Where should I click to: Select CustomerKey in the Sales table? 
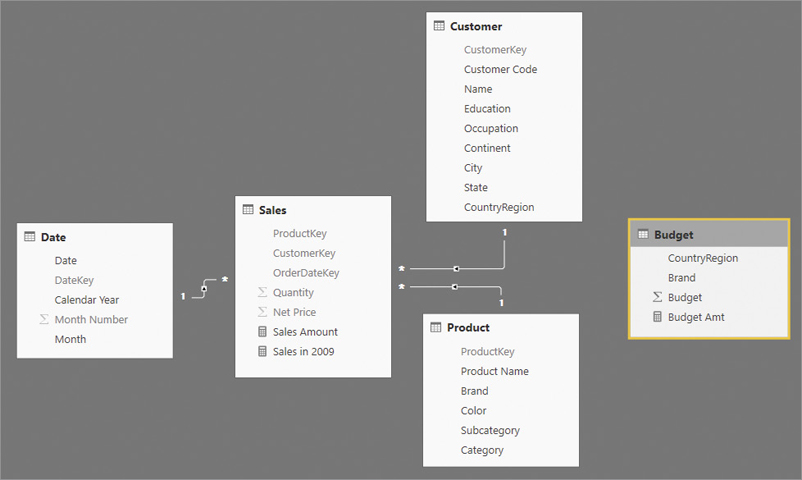304,253
